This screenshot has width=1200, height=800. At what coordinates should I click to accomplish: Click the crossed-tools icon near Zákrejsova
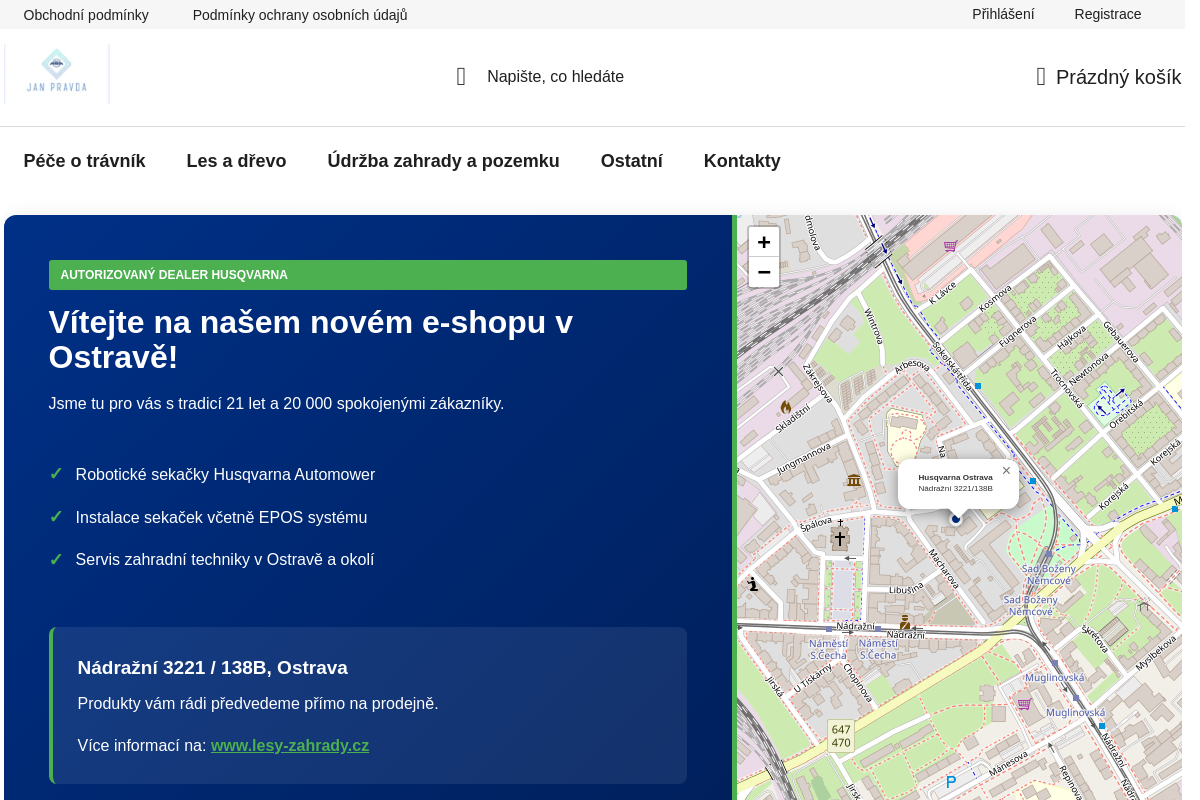(x=778, y=371)
